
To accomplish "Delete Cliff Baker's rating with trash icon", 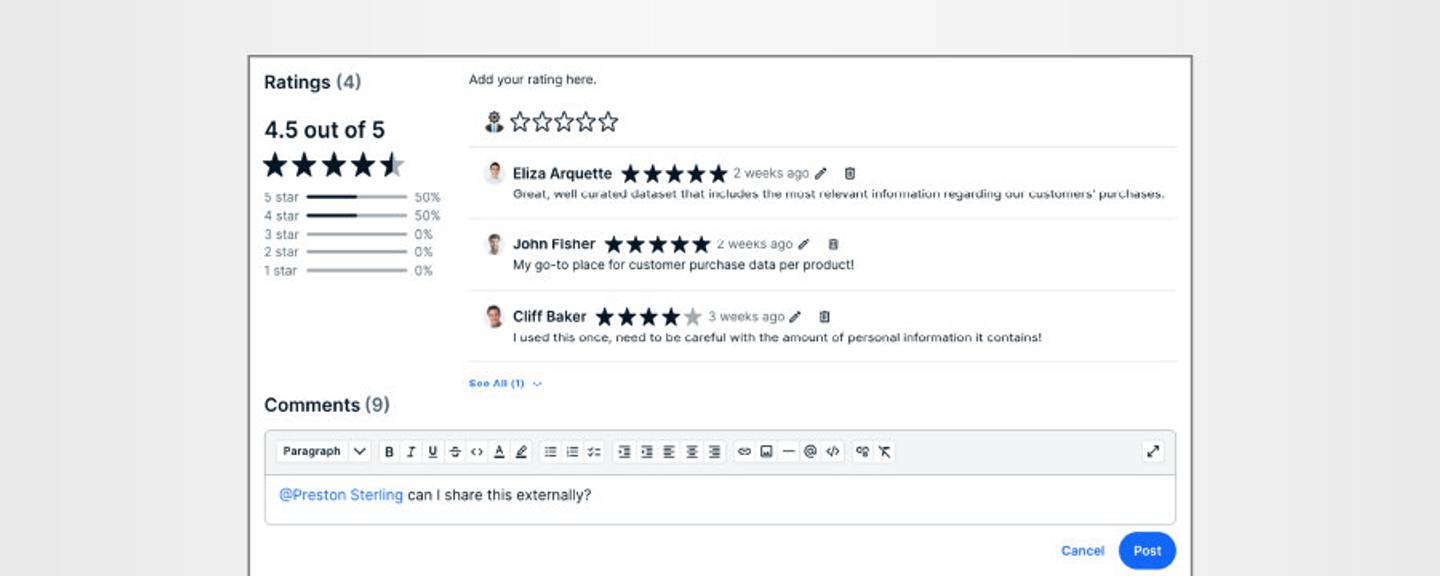I will 825,317.
